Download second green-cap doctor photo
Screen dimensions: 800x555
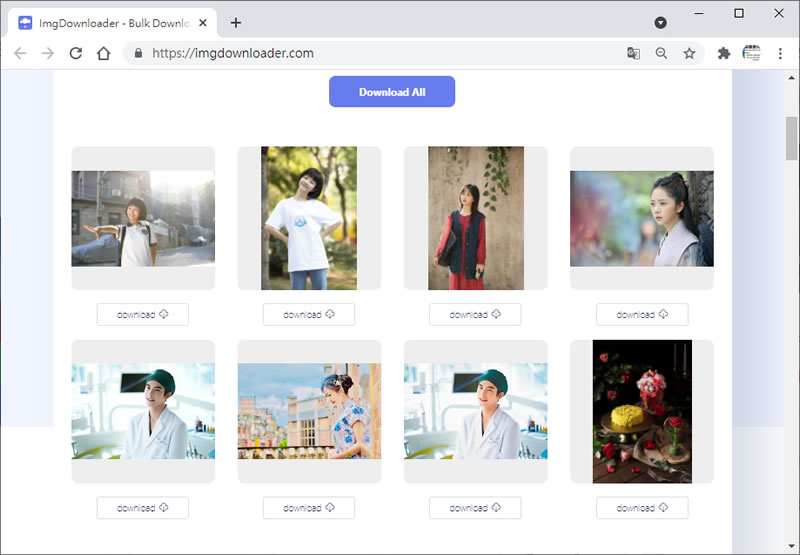(475, 508)
